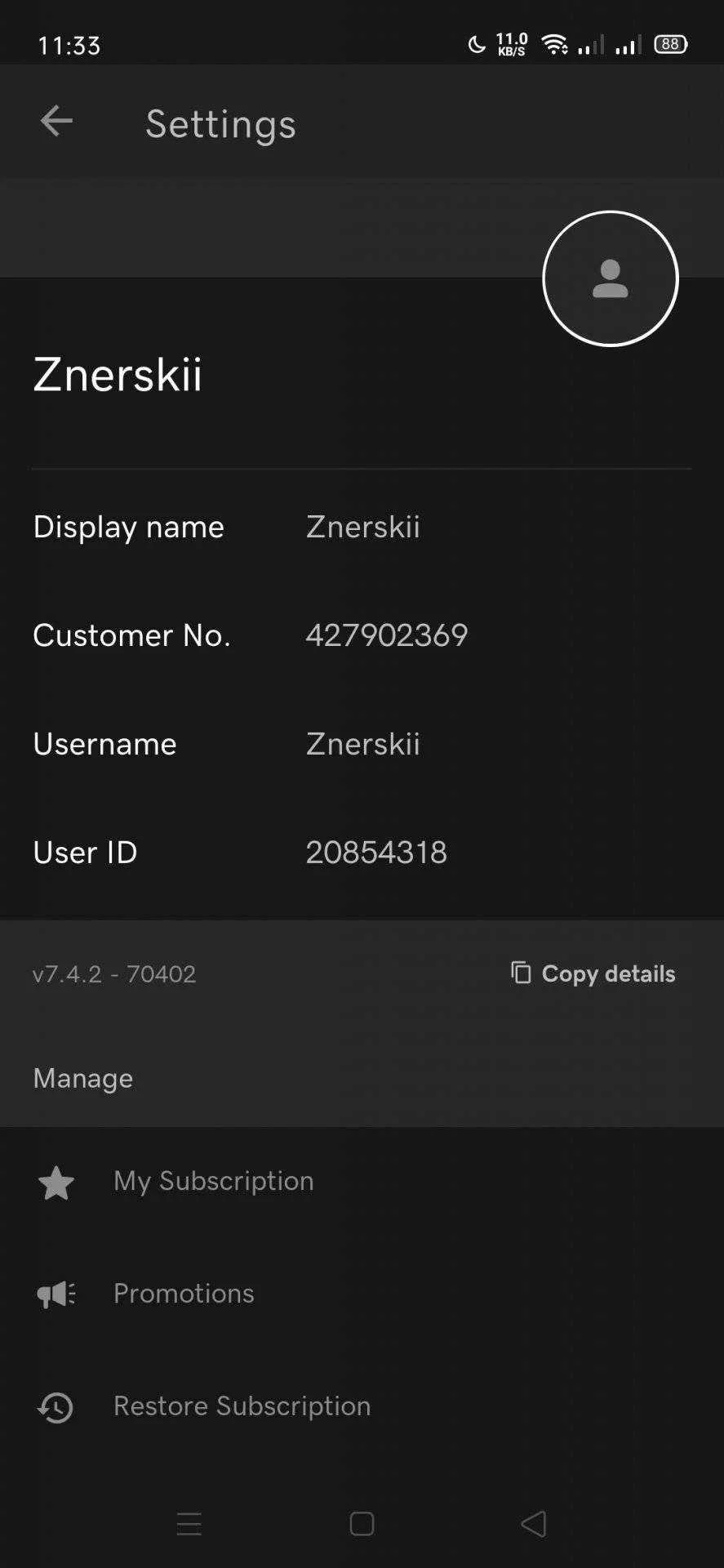Tap the version text v7.4.2 - 70402
The image size is (724, 1568).
coord(114,974)
